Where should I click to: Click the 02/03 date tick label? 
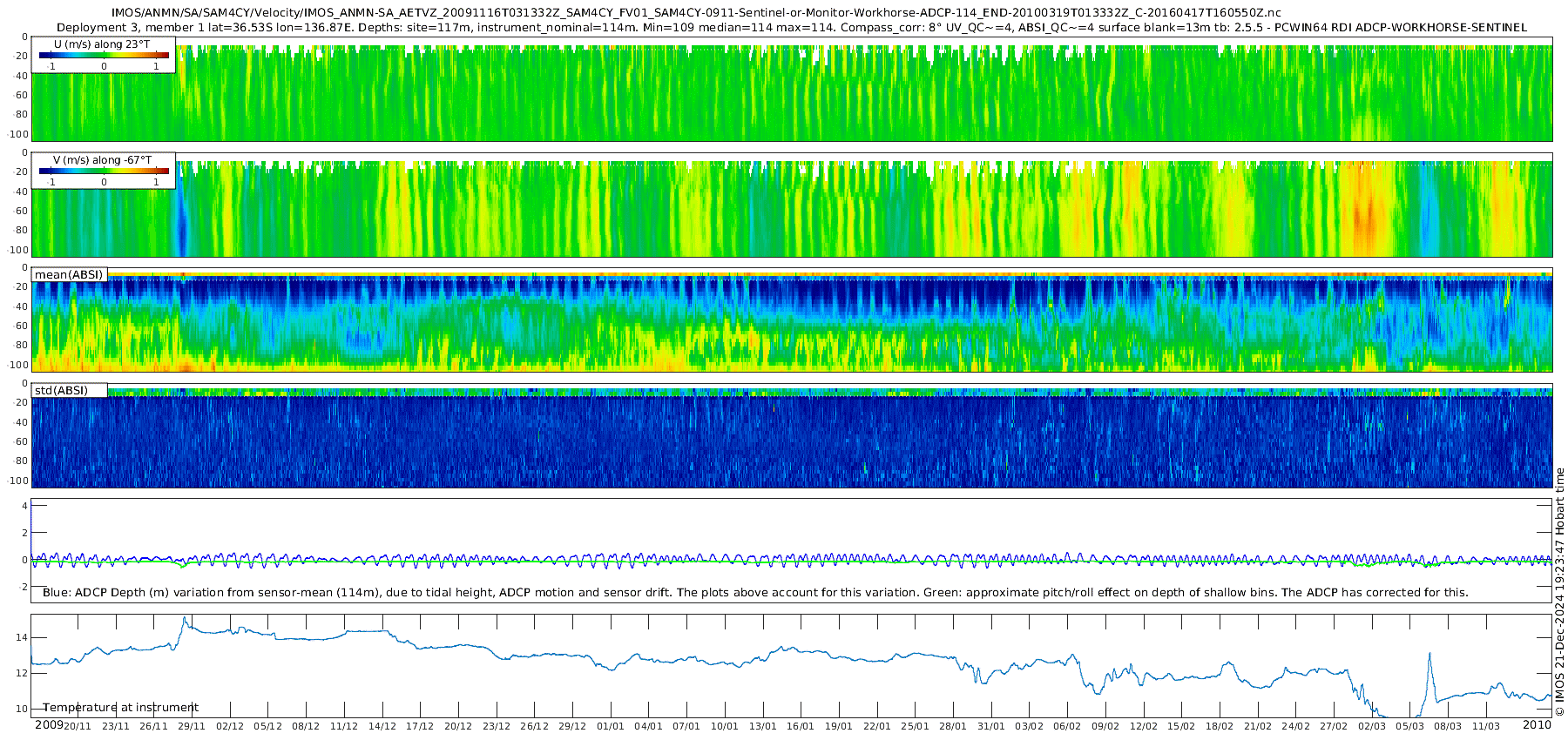pyautogui.click(x=1372, y=727)
